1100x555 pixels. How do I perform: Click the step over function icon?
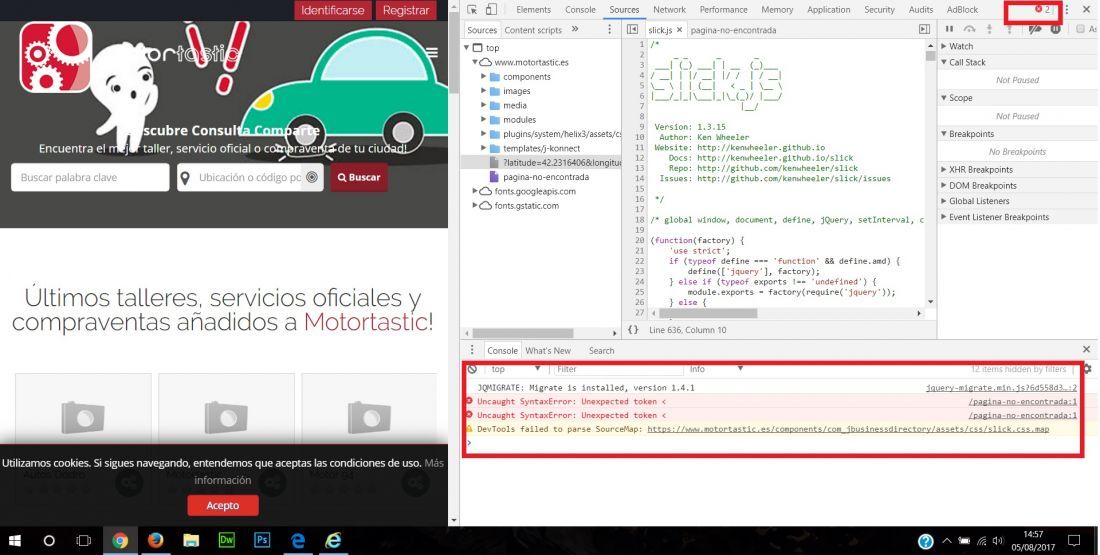click(x=970, y=29)
